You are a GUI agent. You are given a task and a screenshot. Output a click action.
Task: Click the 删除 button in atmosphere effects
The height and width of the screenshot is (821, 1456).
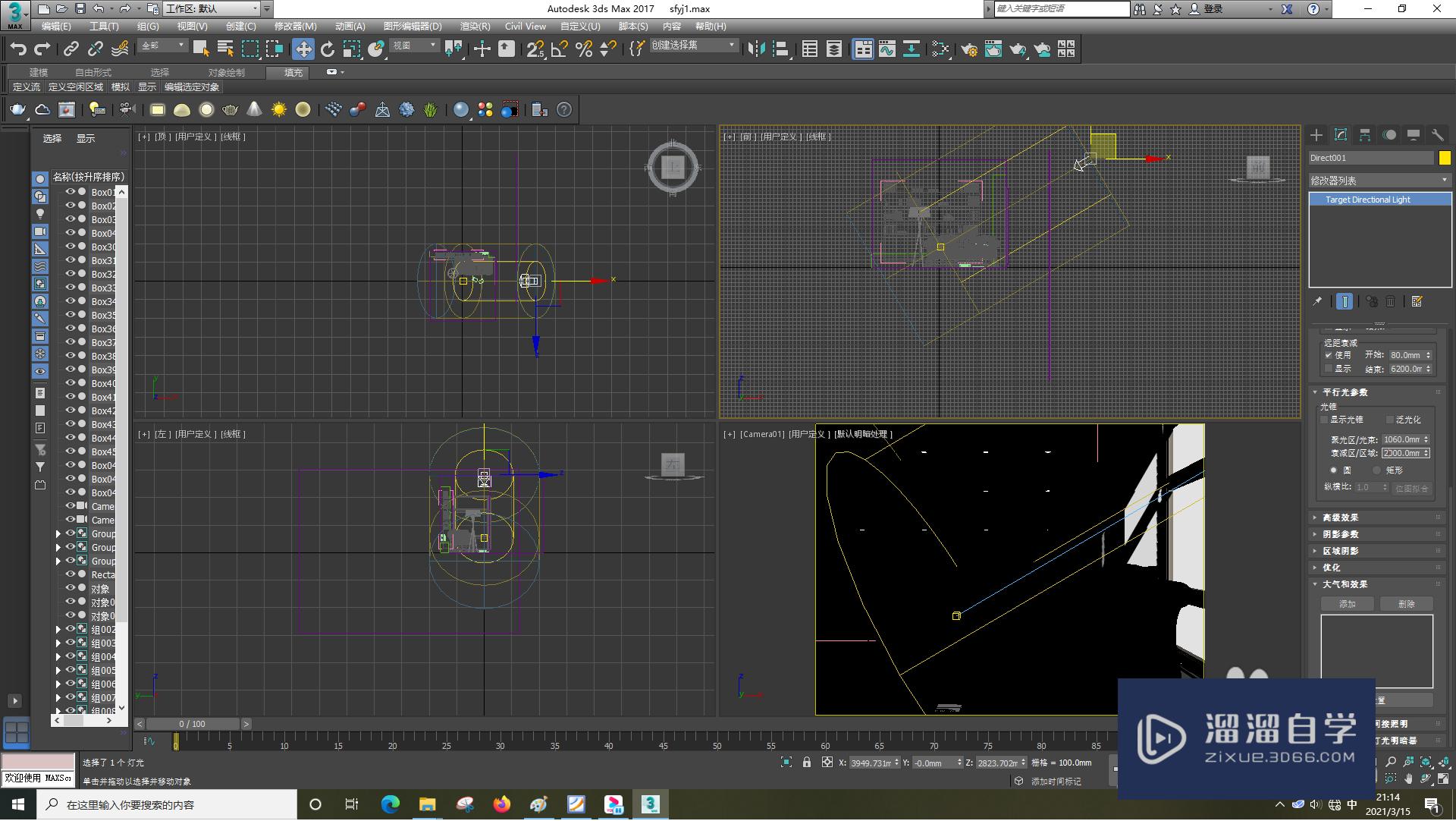(x=1406, y=604)
